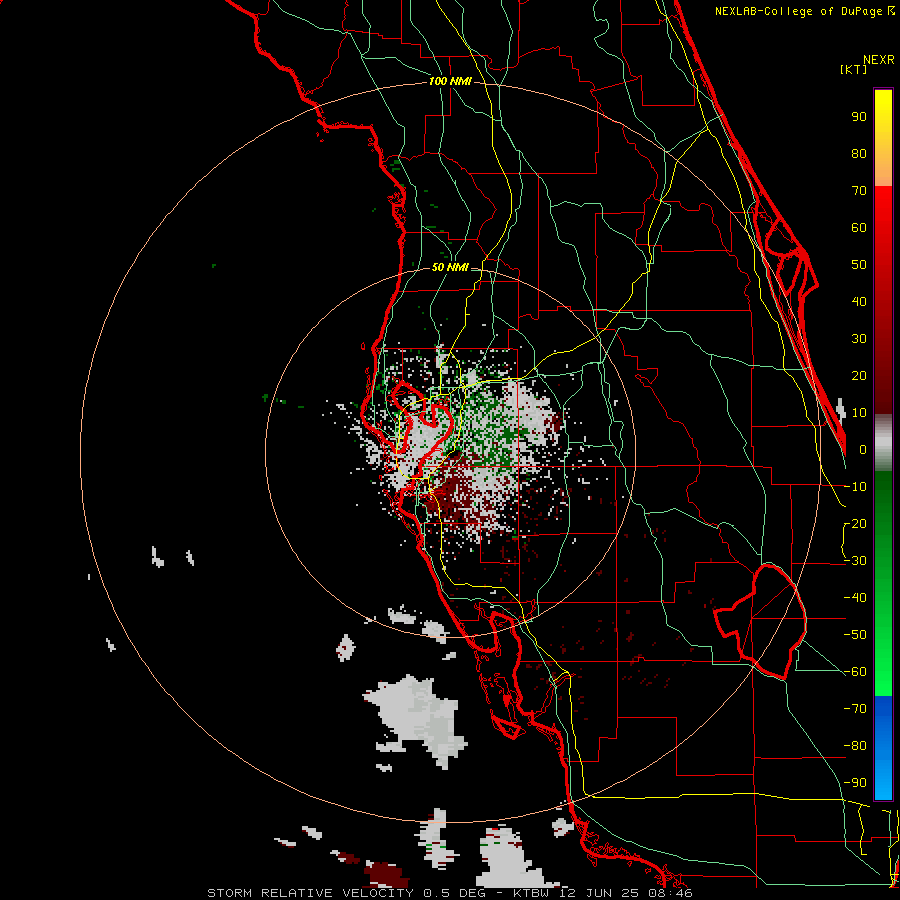Click the positive "50" scale value
Viewport: 900px width, 900px height.
click(859, 265)
